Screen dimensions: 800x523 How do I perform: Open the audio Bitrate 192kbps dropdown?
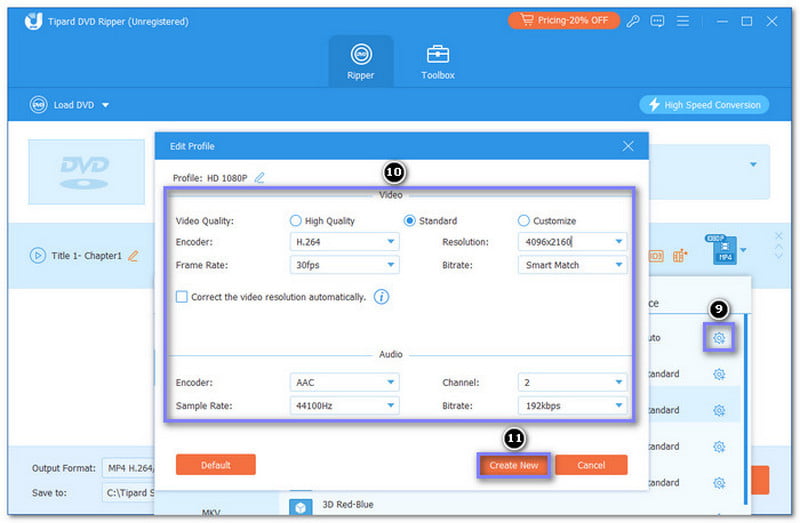pyautogui.click(x=572, y=406)
